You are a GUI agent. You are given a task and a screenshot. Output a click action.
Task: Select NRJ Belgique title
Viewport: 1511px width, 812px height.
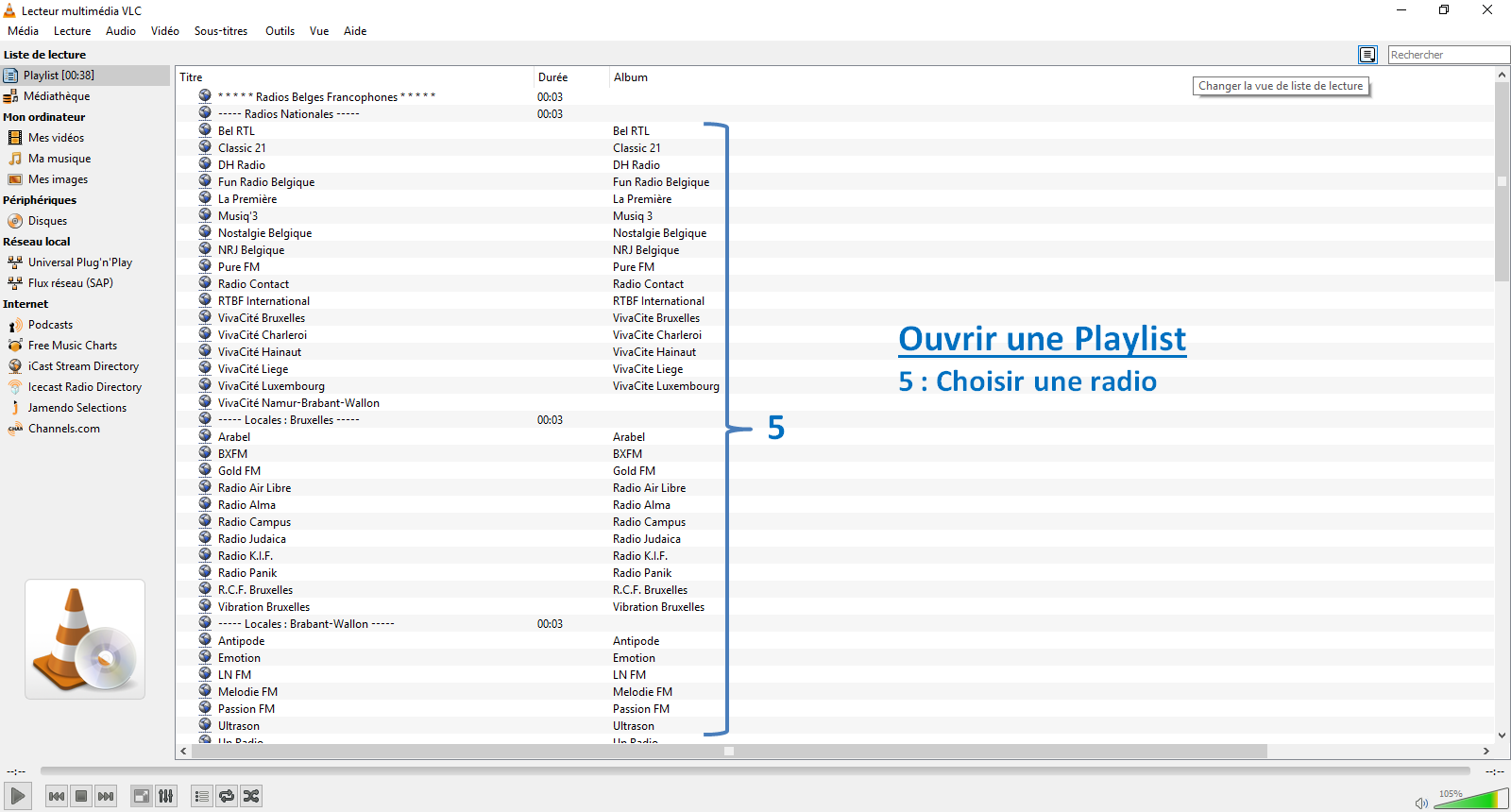[x=251, y=250]
